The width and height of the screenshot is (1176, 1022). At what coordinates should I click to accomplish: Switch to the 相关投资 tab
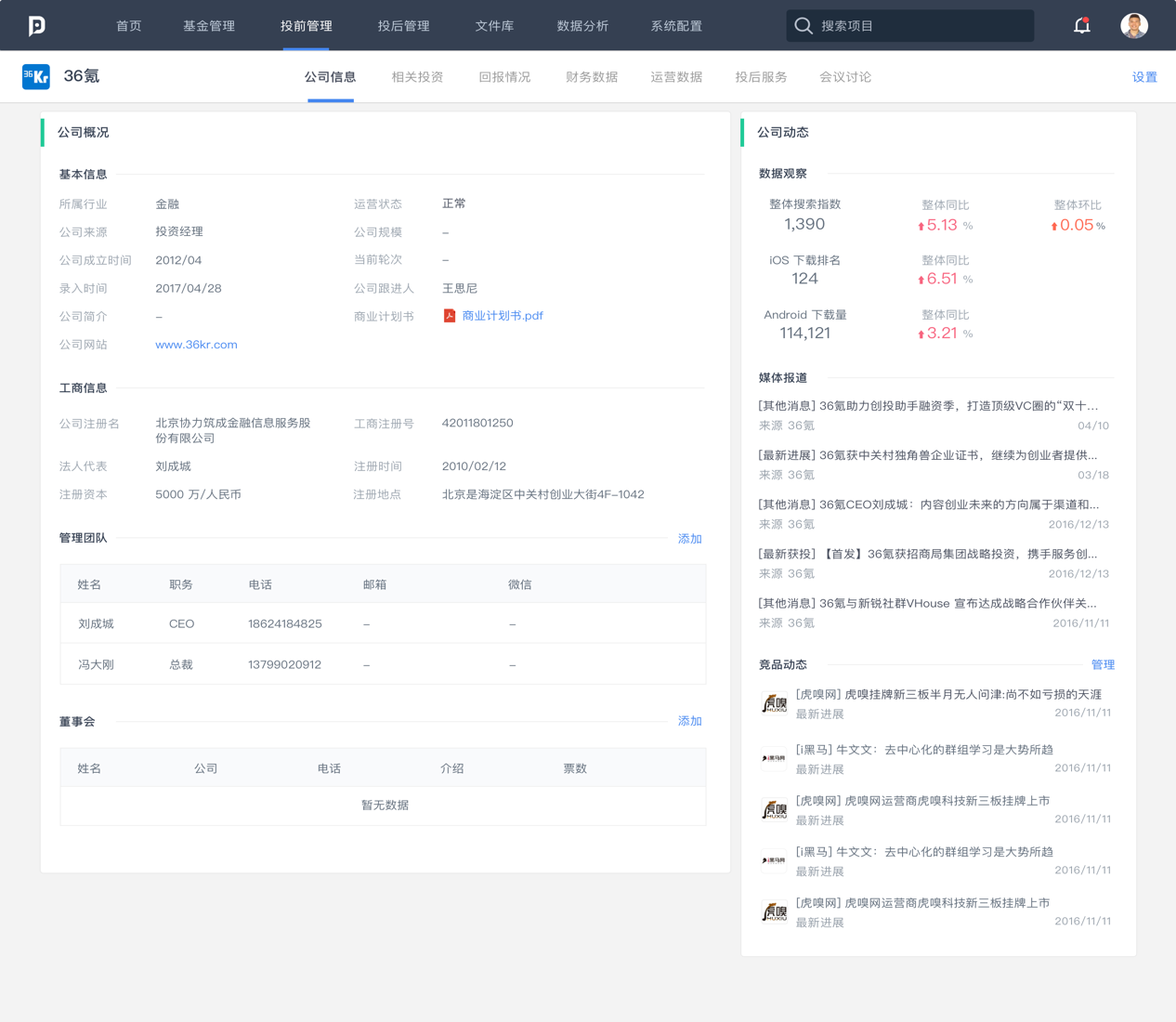point(417,77)
